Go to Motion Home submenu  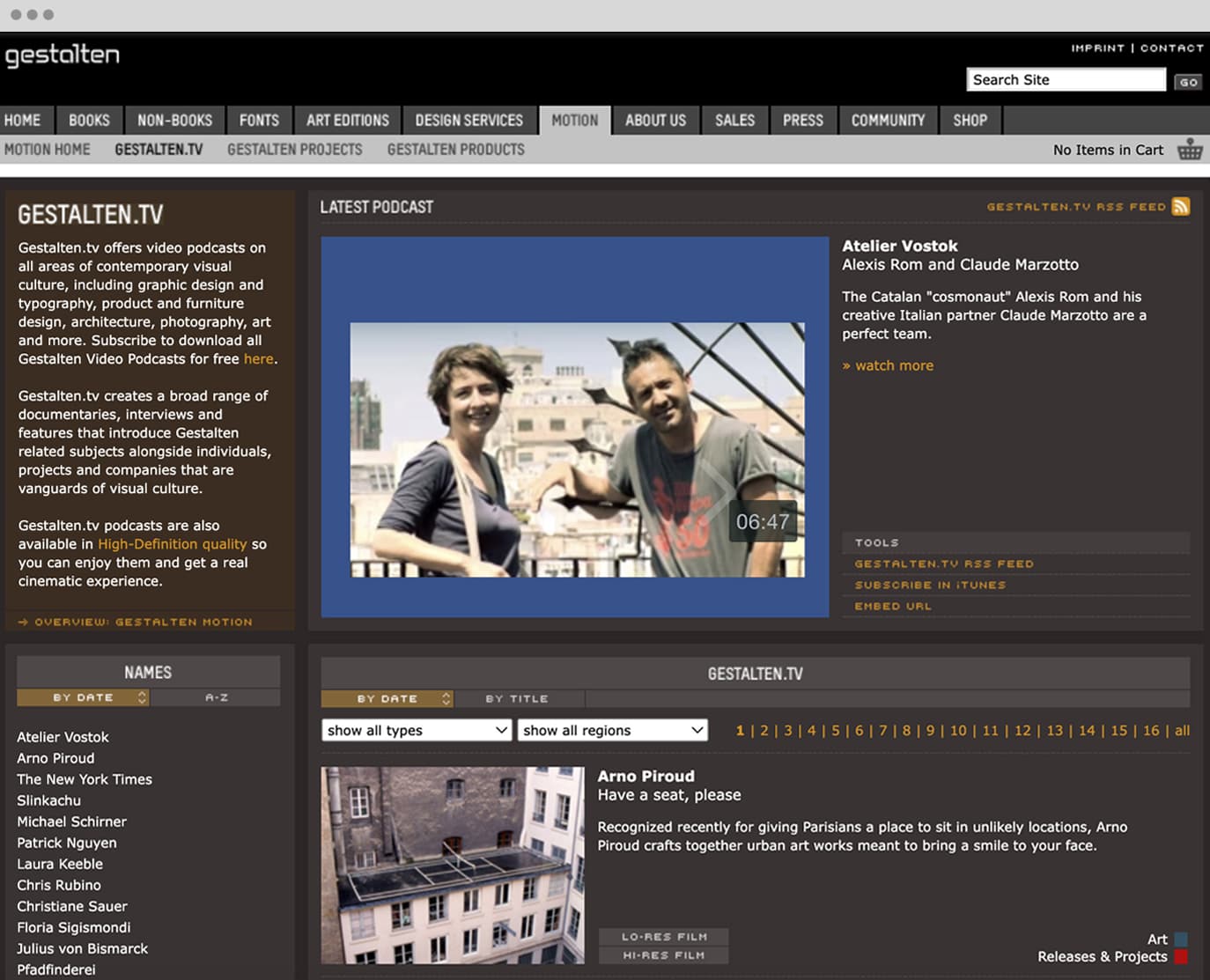tap(48, 150)
